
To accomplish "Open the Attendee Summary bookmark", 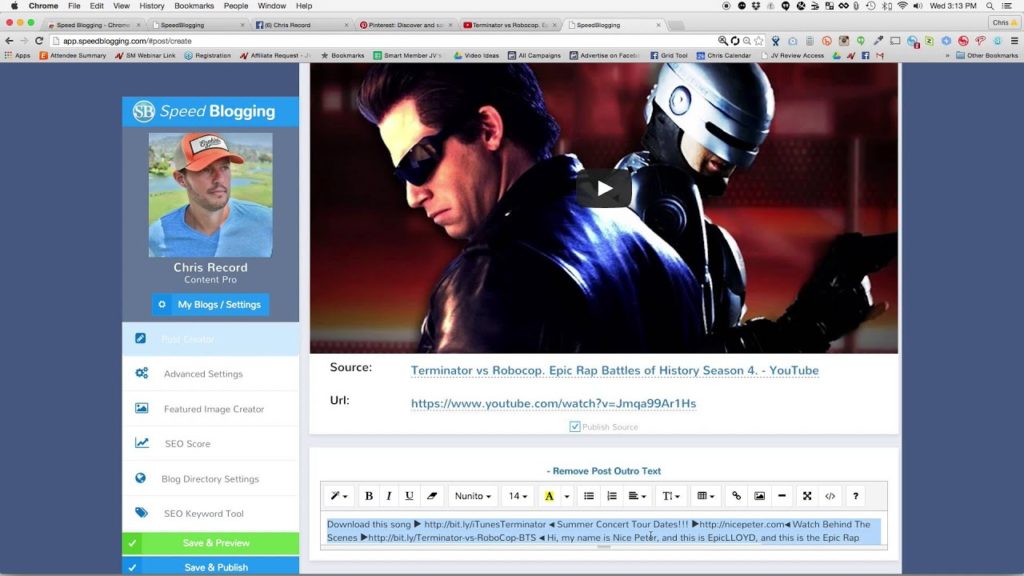I will click(x=72, y=56).
